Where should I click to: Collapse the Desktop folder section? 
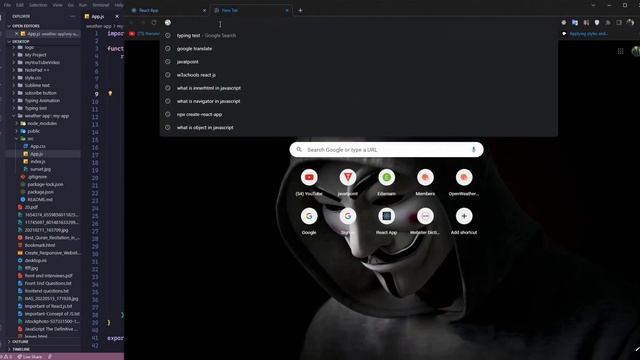pos(19,41)
